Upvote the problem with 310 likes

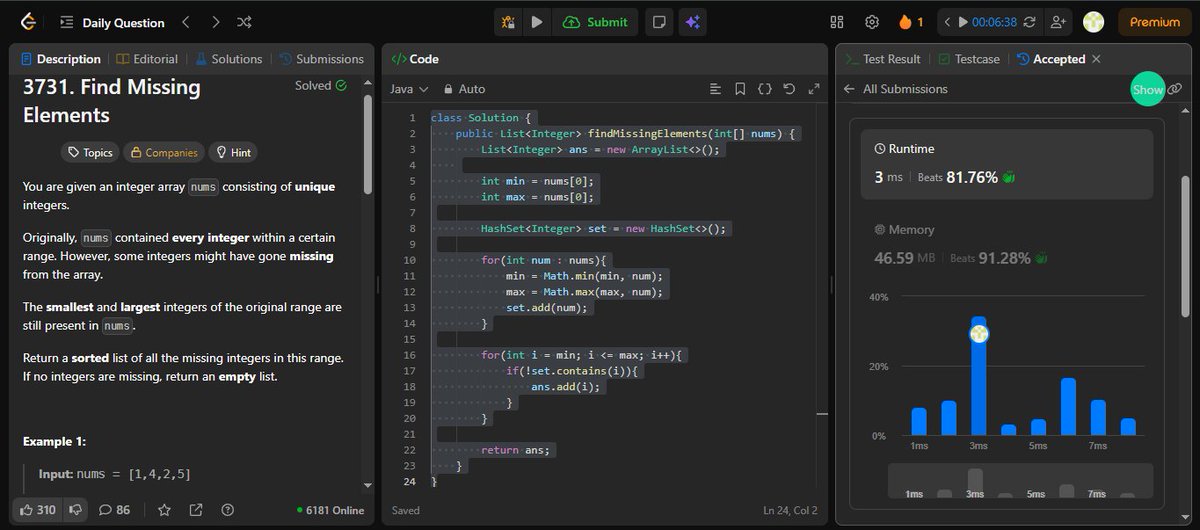(38, 510)
